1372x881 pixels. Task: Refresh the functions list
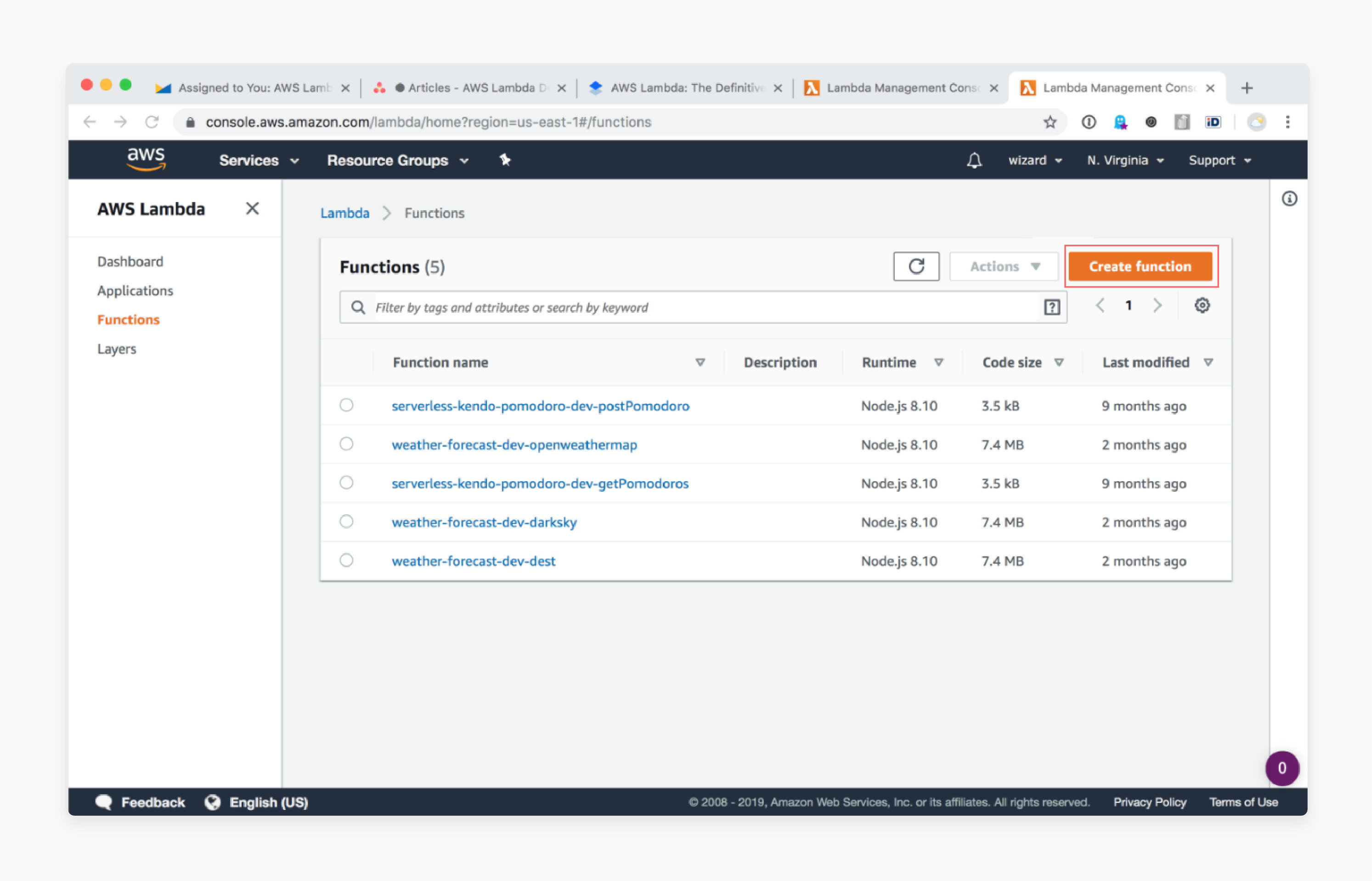pos(916,267)
